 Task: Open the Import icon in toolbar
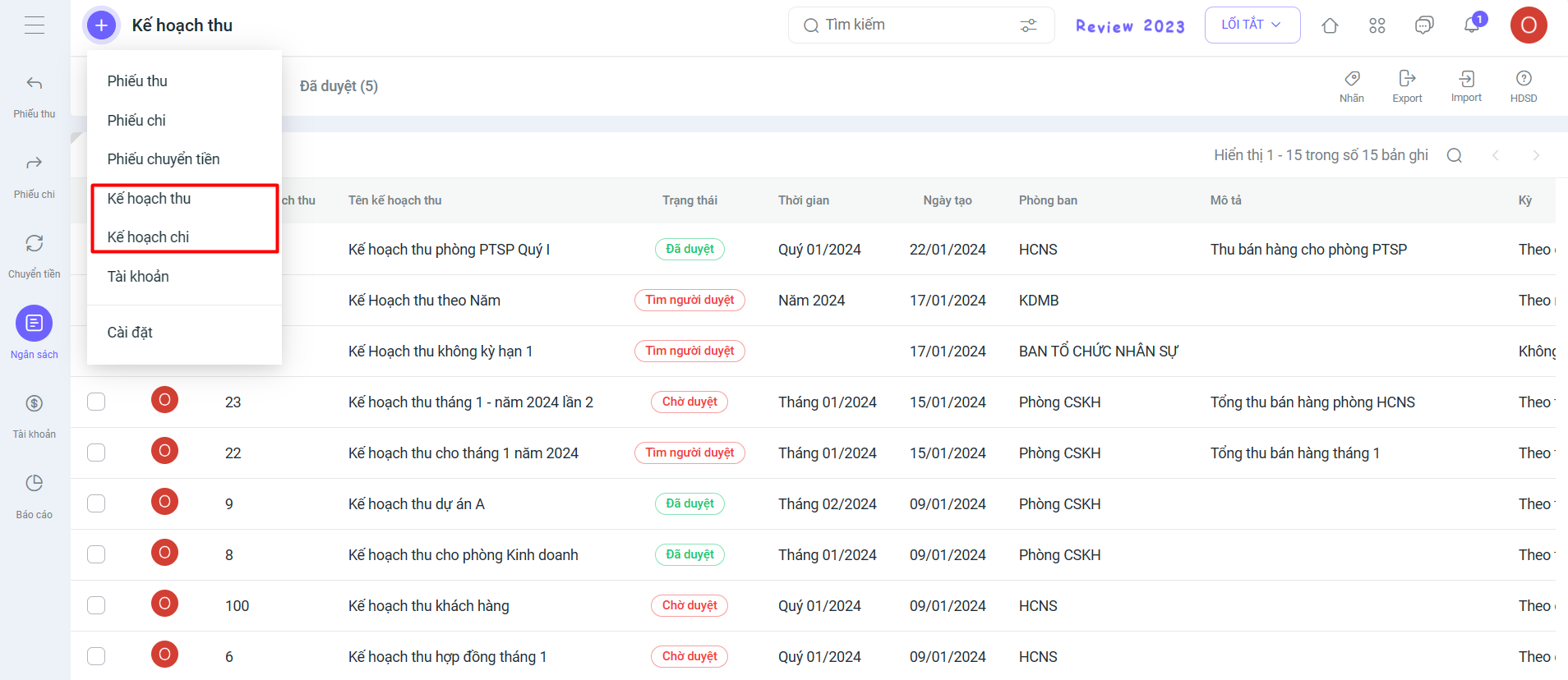(x=1466, y=85)
